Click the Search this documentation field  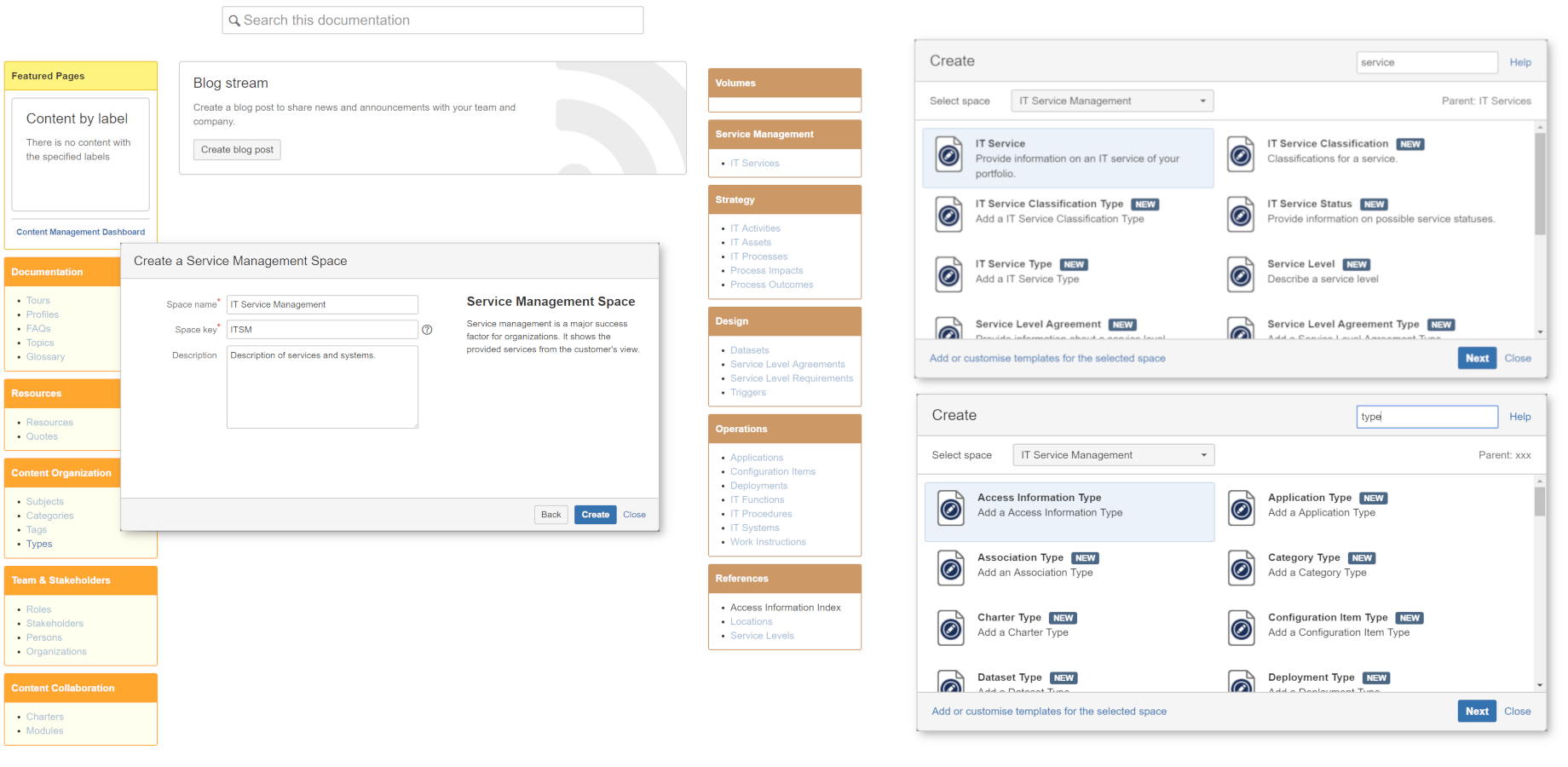pyautogui.click(x=433, y=20)
